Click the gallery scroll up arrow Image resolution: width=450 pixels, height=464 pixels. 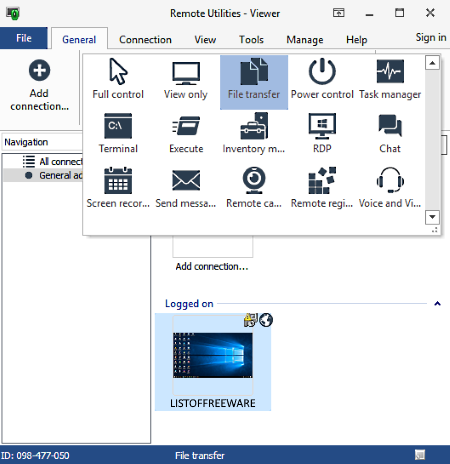coord(432,63)
